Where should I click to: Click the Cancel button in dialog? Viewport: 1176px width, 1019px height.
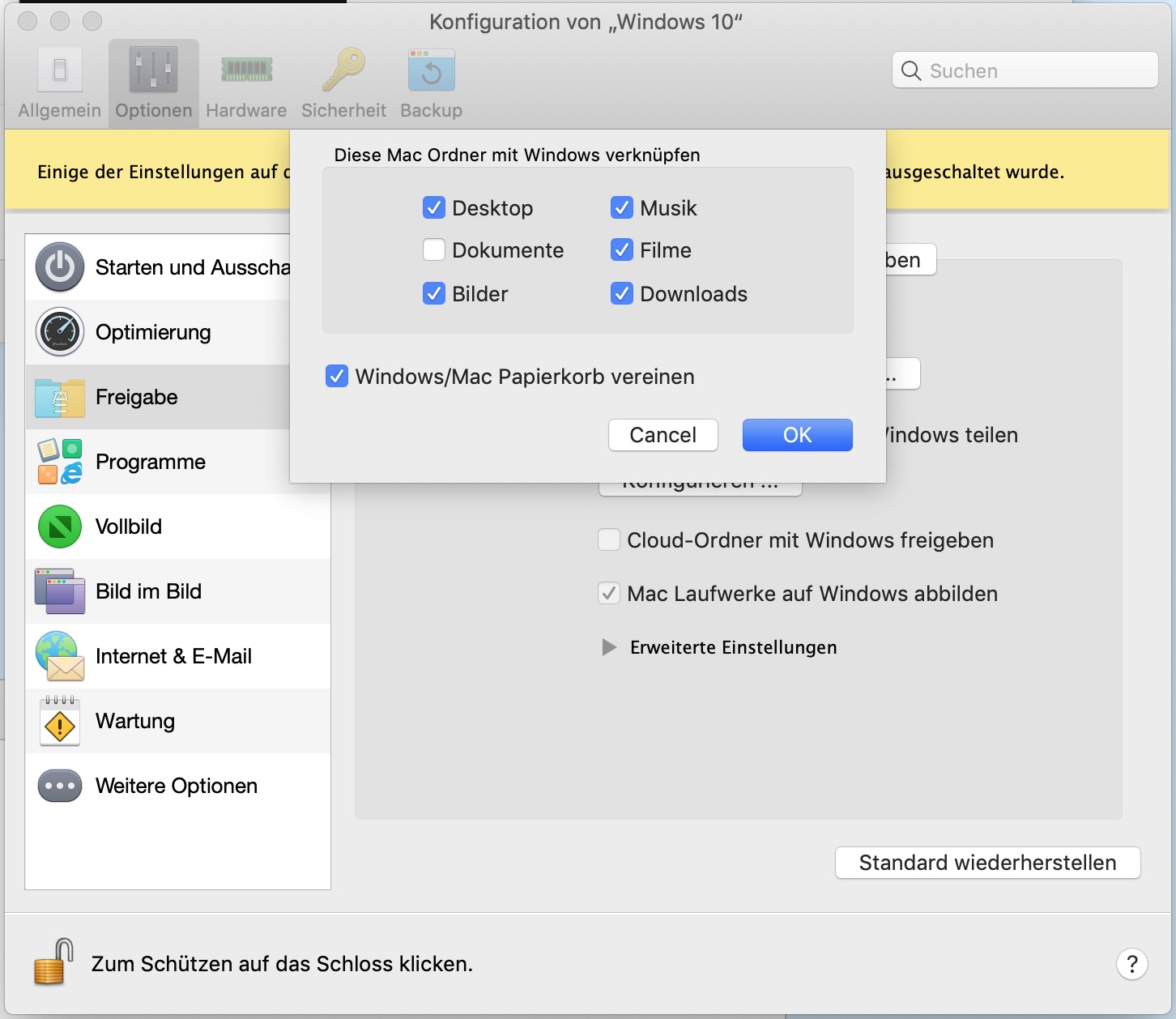(663, 435)
